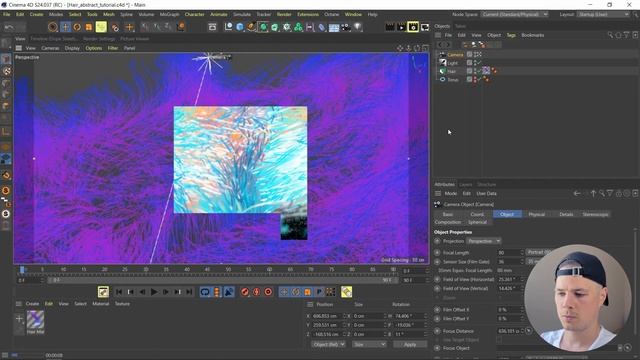Click the Floor/Environment grid icon in toolbar
This screenshot has width=640, height=360.
334,27
